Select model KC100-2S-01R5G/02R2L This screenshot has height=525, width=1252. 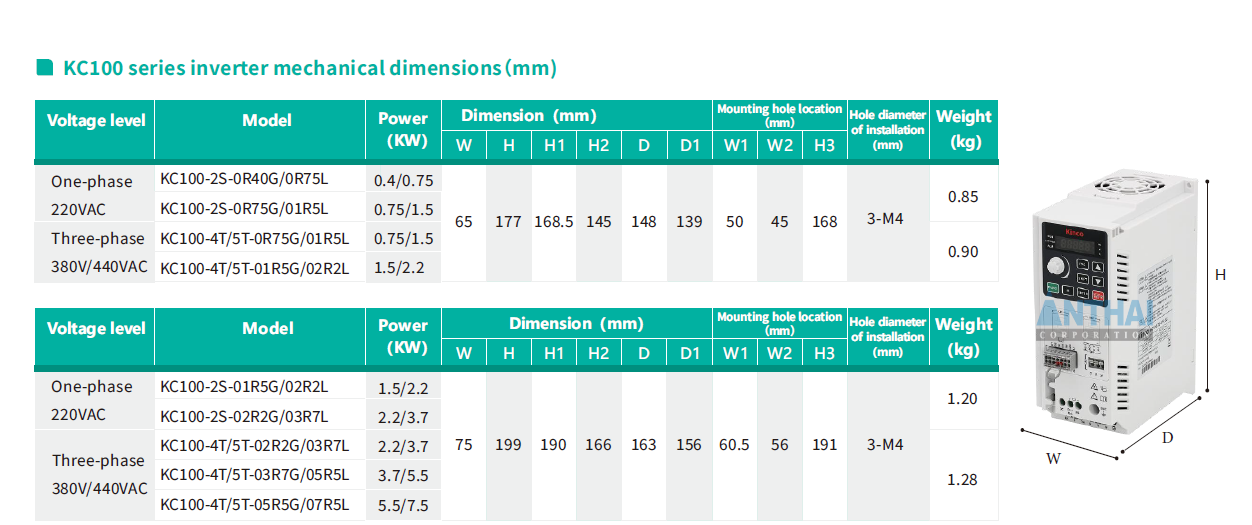(244, 387)
